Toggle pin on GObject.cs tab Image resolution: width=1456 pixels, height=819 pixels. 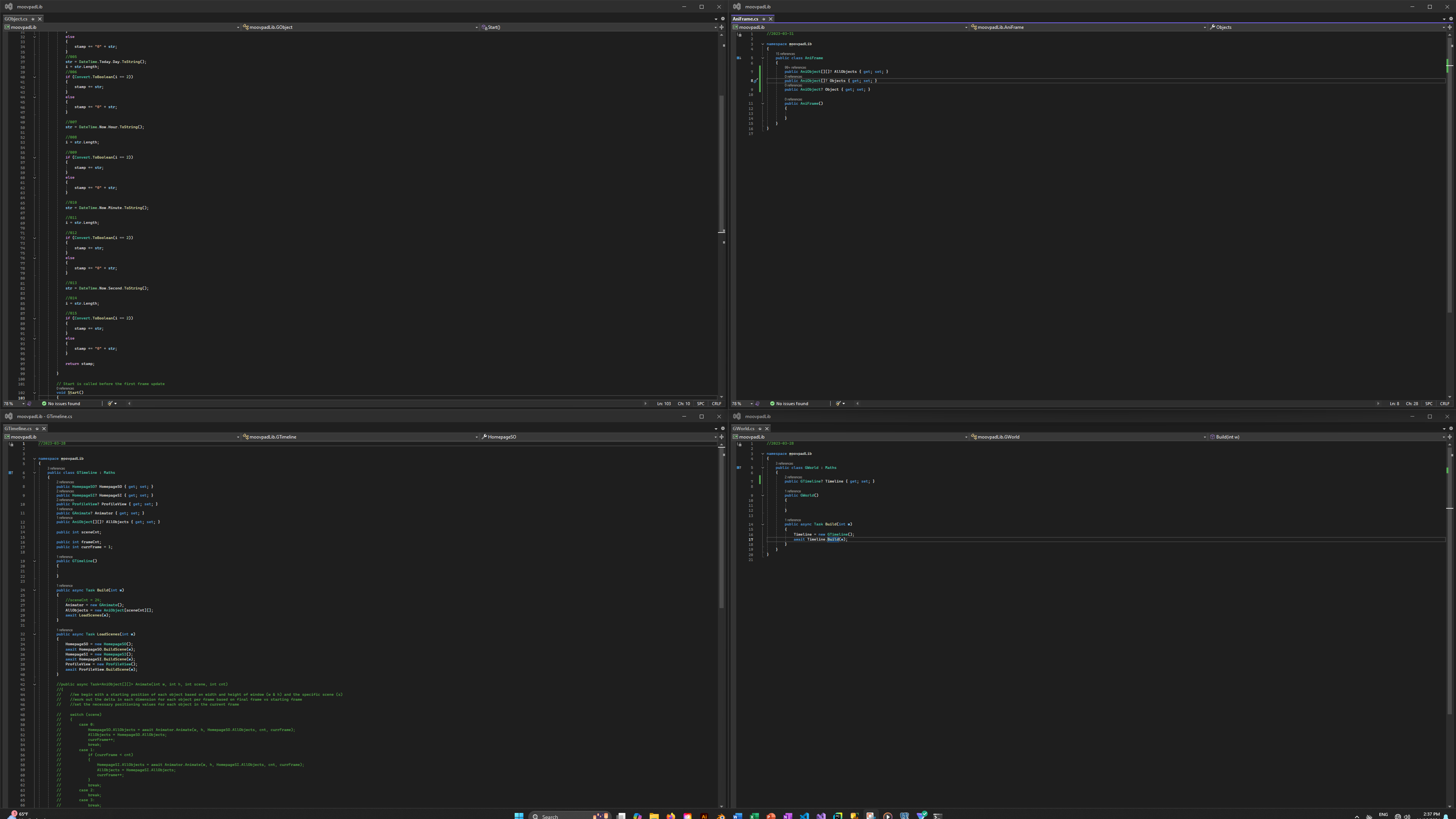point(33,19)
